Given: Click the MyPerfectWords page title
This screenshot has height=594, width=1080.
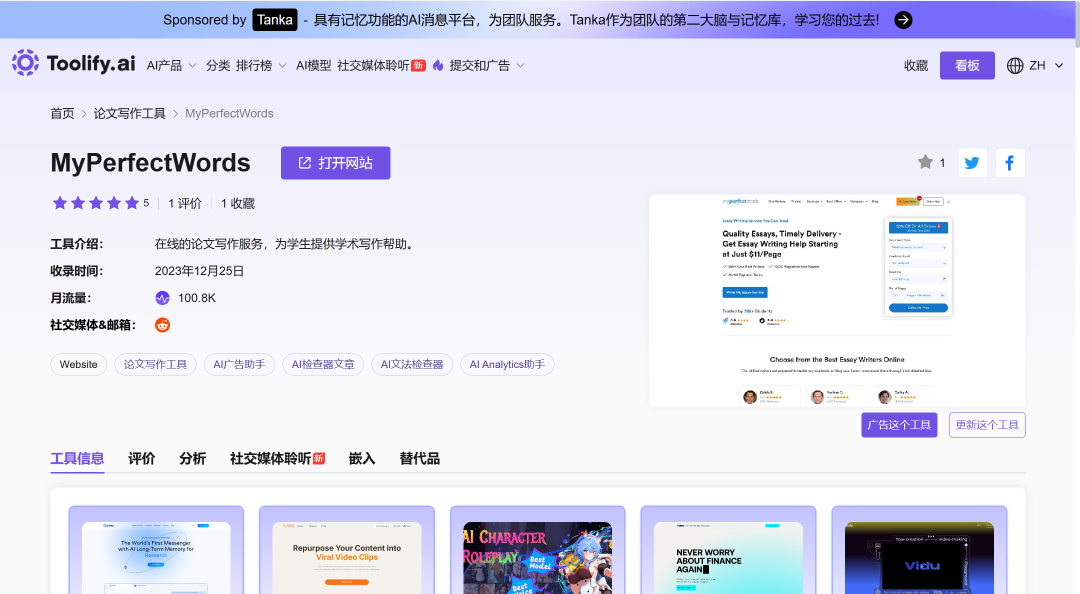Looking at the screenshot, I should tap(150, 163).
